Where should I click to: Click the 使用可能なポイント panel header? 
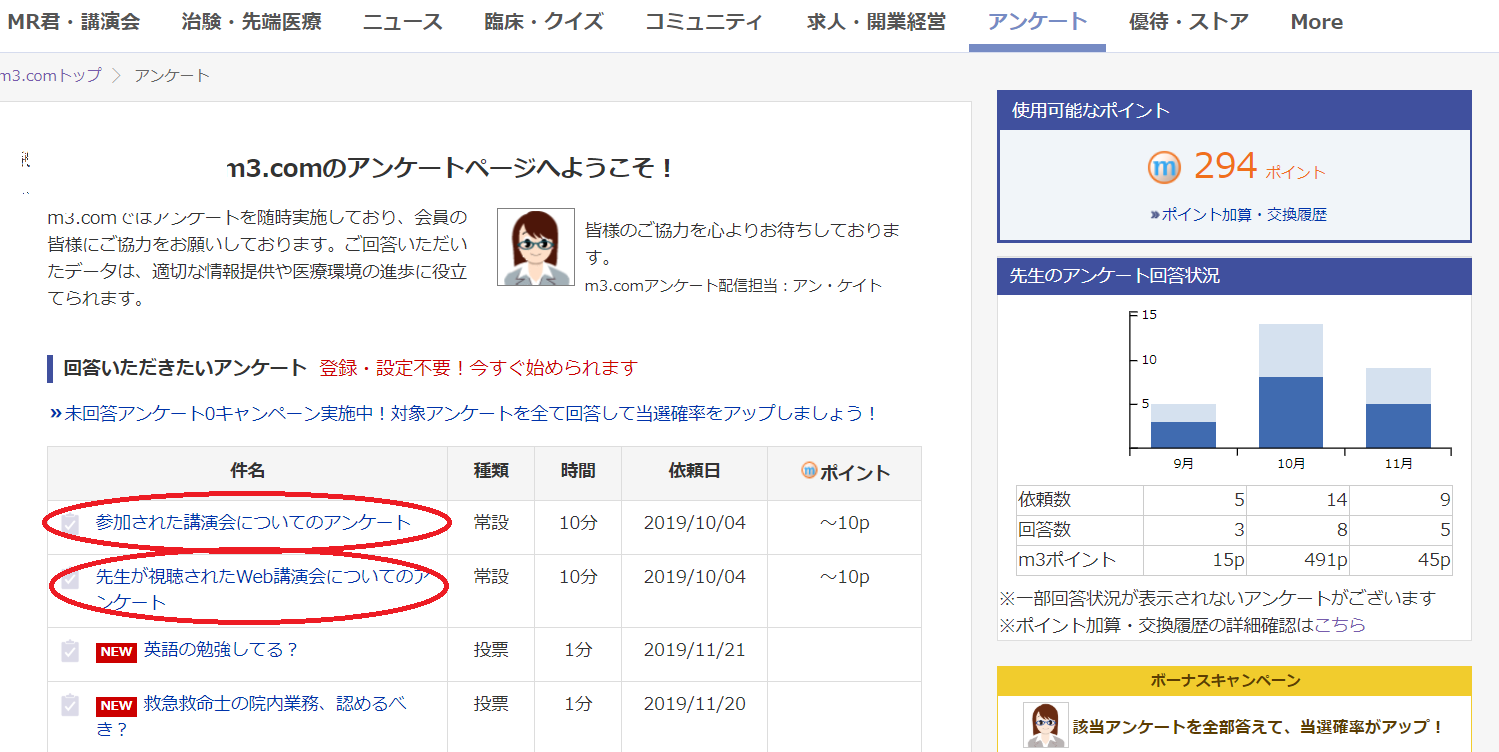1234,110
